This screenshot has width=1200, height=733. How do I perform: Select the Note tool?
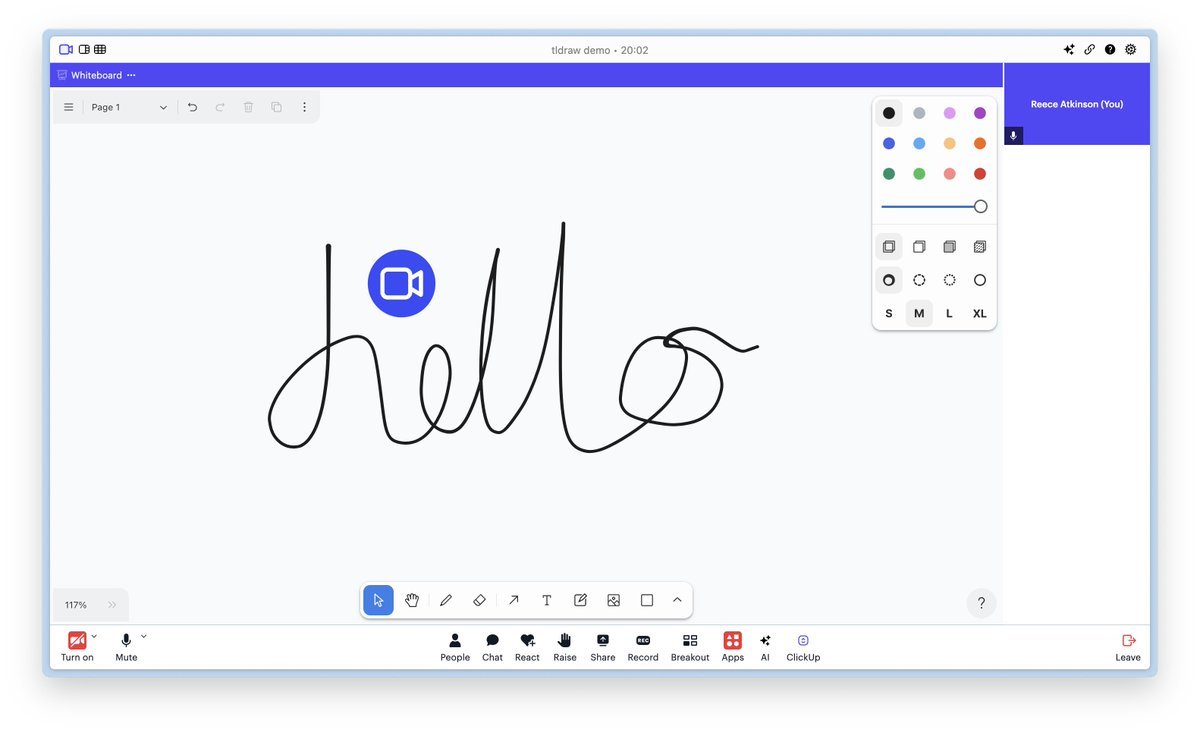[580, 600]
